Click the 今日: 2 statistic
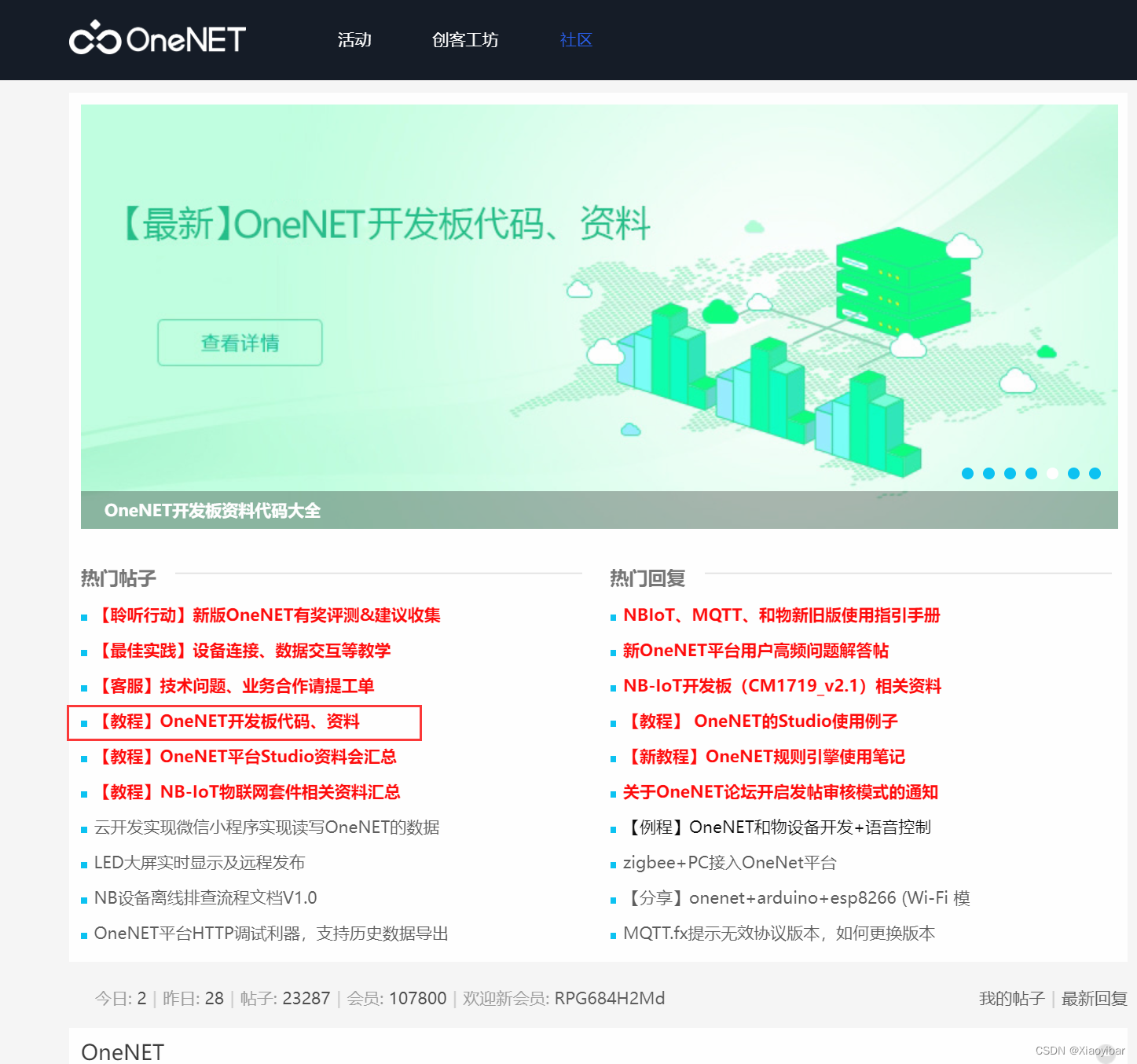Image resolution: width=1137 pixels, height=1064 pixels. [121, 999]
